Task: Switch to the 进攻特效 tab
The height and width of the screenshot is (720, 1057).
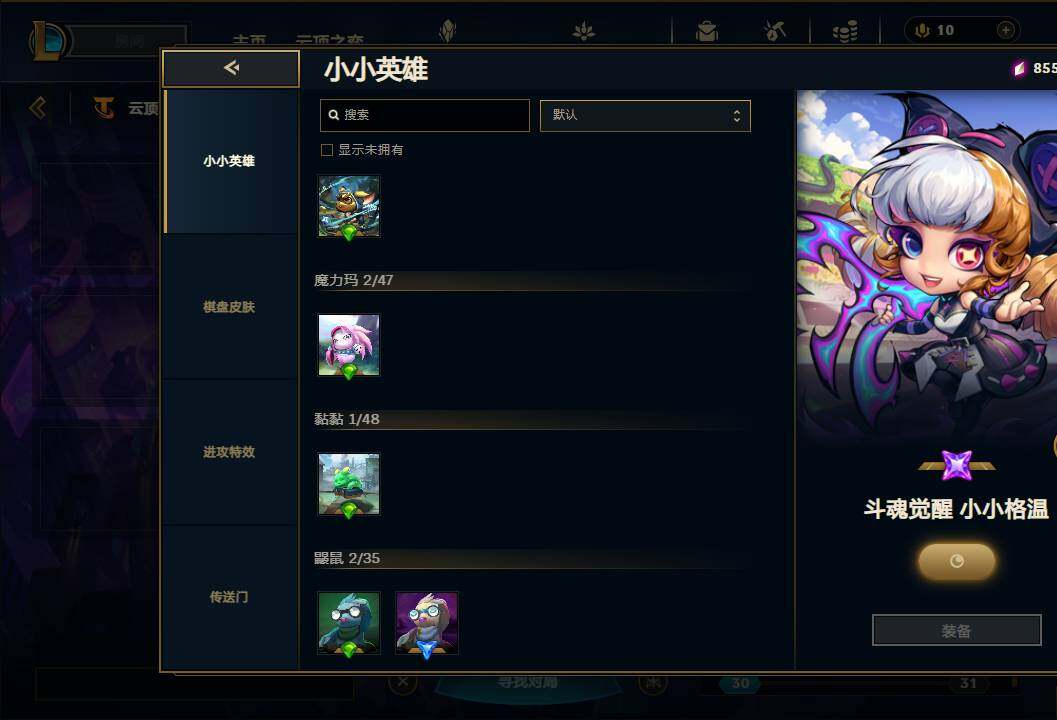Action: (229, 452)
